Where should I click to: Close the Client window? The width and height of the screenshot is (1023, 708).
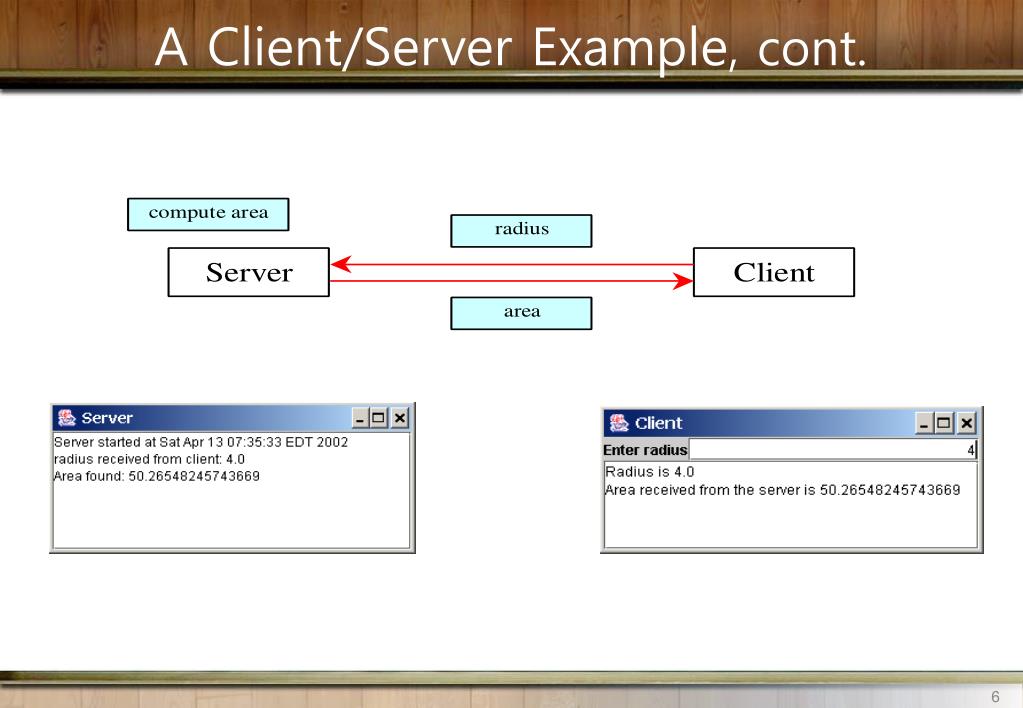click(x=967, y=423)
